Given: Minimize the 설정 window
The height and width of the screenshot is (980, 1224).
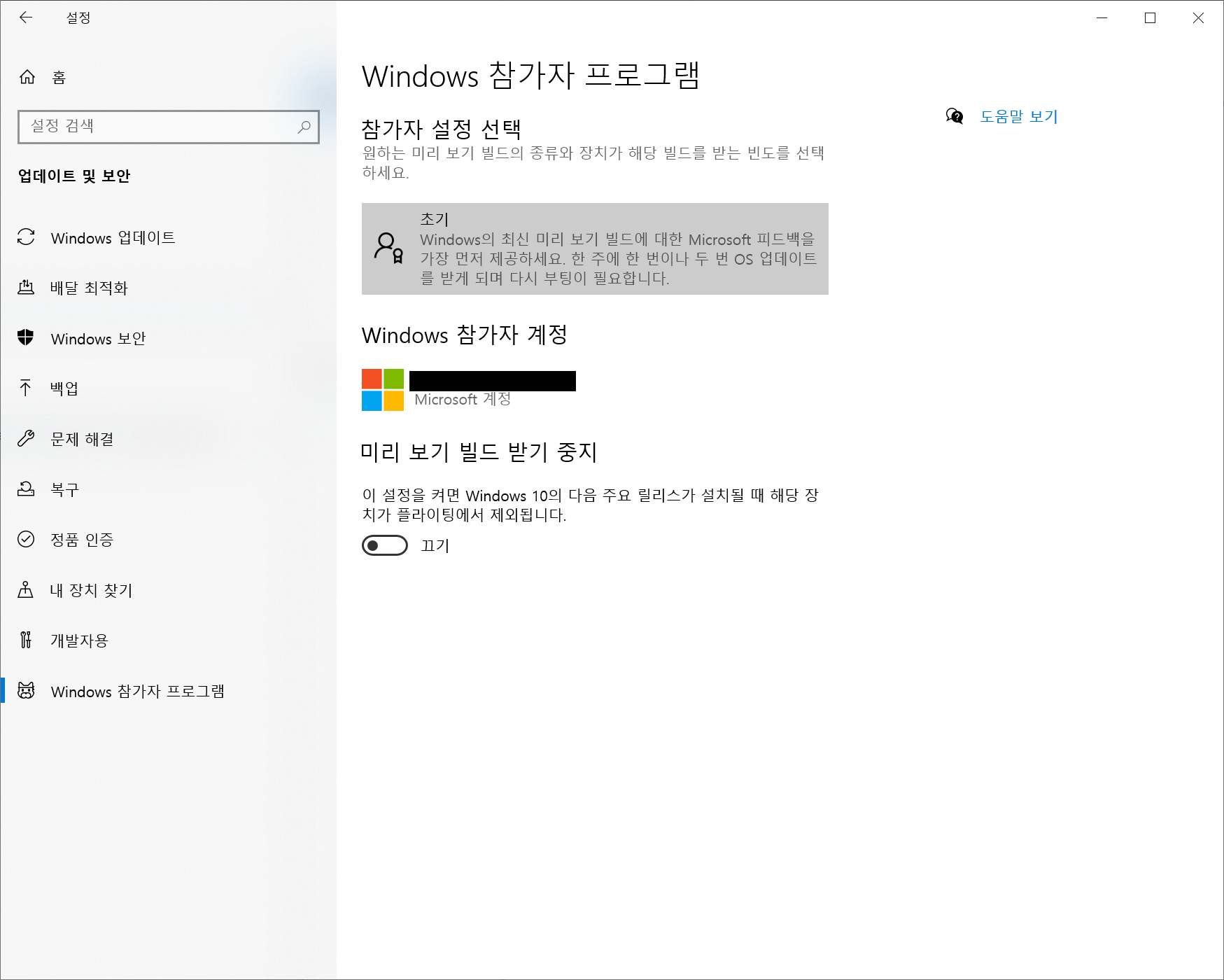Looking at the screenshot, I should pos(1102,17).
